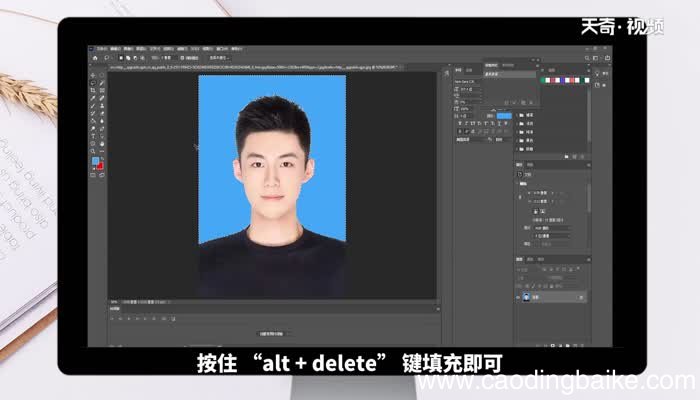Switch to the Channels tab
700x400 pixels.
(530, 259)
